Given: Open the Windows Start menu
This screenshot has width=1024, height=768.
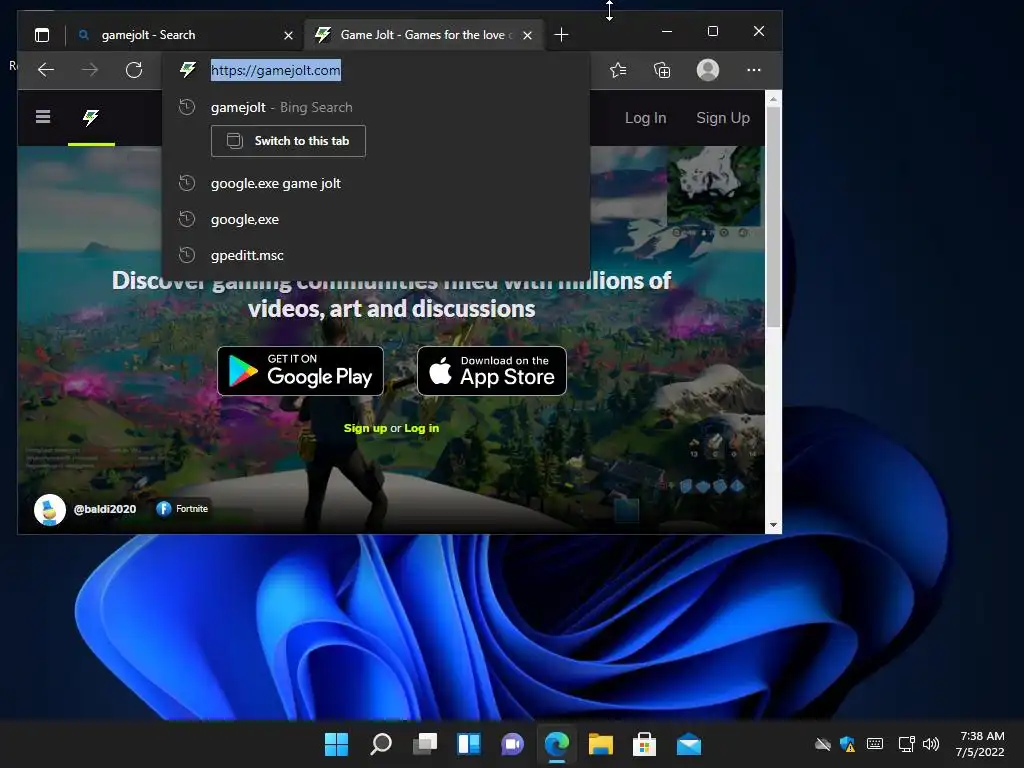Looking at the screenshot, I should coord(336,744).
